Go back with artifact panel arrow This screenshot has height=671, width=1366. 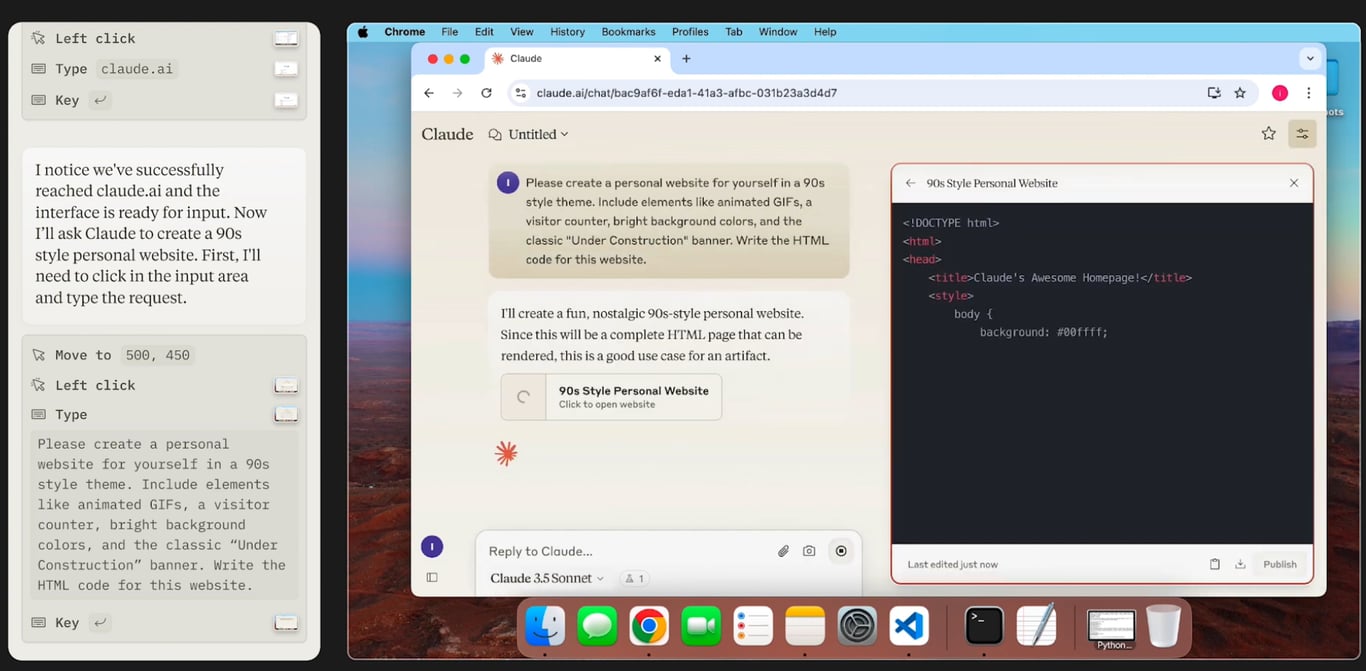pyautogui.click(x=910, y=183)
